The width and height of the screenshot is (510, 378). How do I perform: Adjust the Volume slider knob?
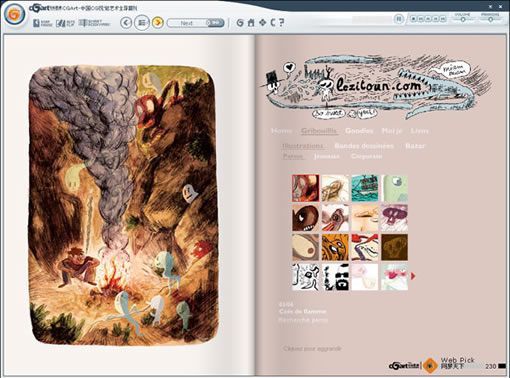[x=463, y=19]
